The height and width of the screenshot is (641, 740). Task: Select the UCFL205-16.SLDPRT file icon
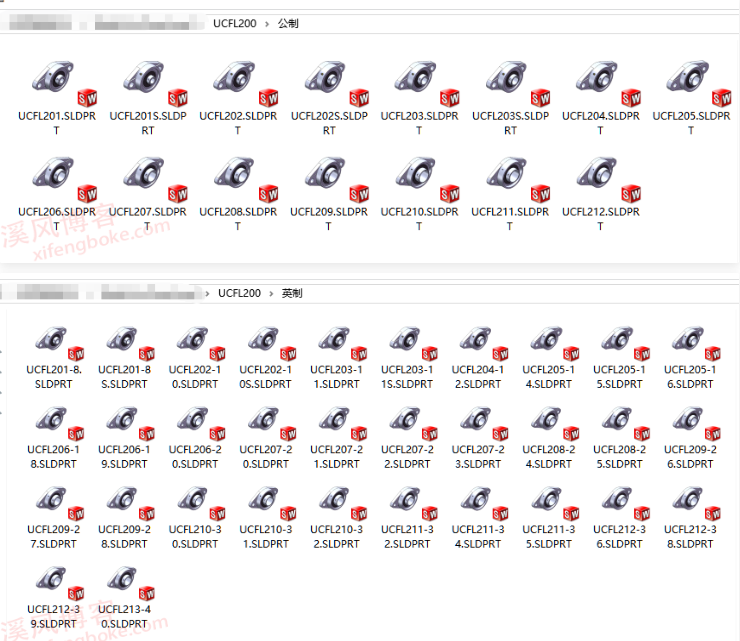(x=696, y=344)
